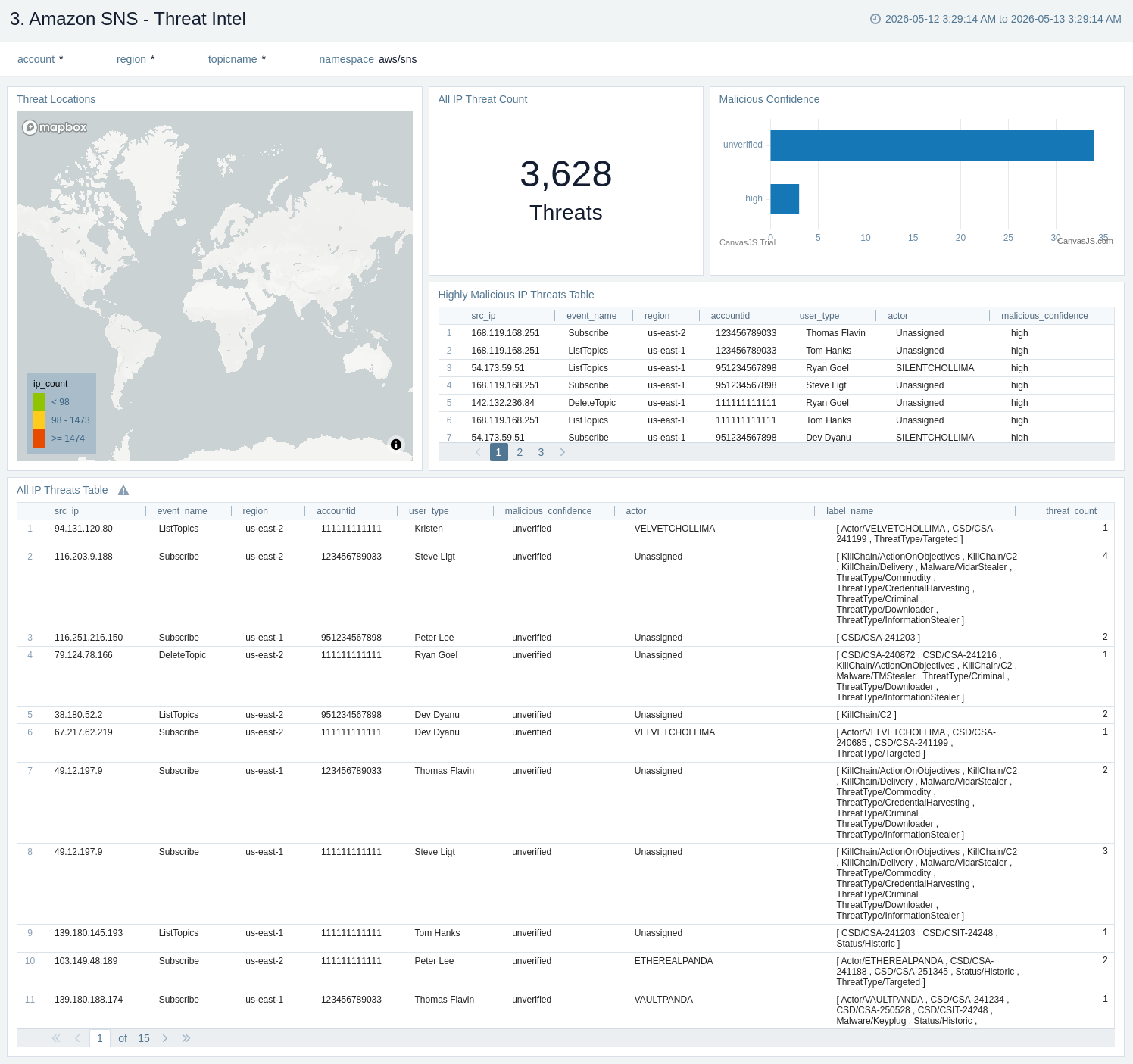Click IP 38.180.52.2 row cell

[78, 715]
